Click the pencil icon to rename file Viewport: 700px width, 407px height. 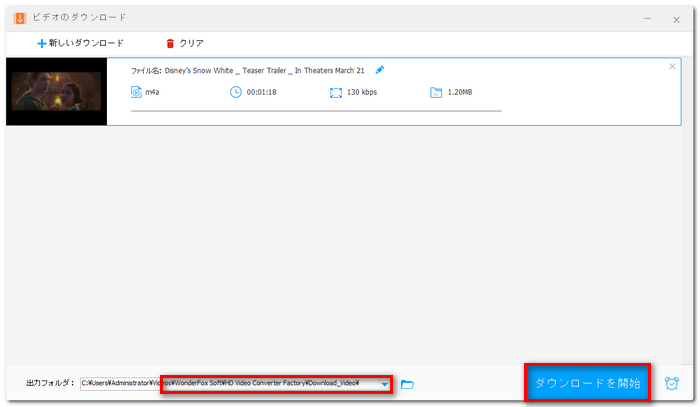coord(379,70)
